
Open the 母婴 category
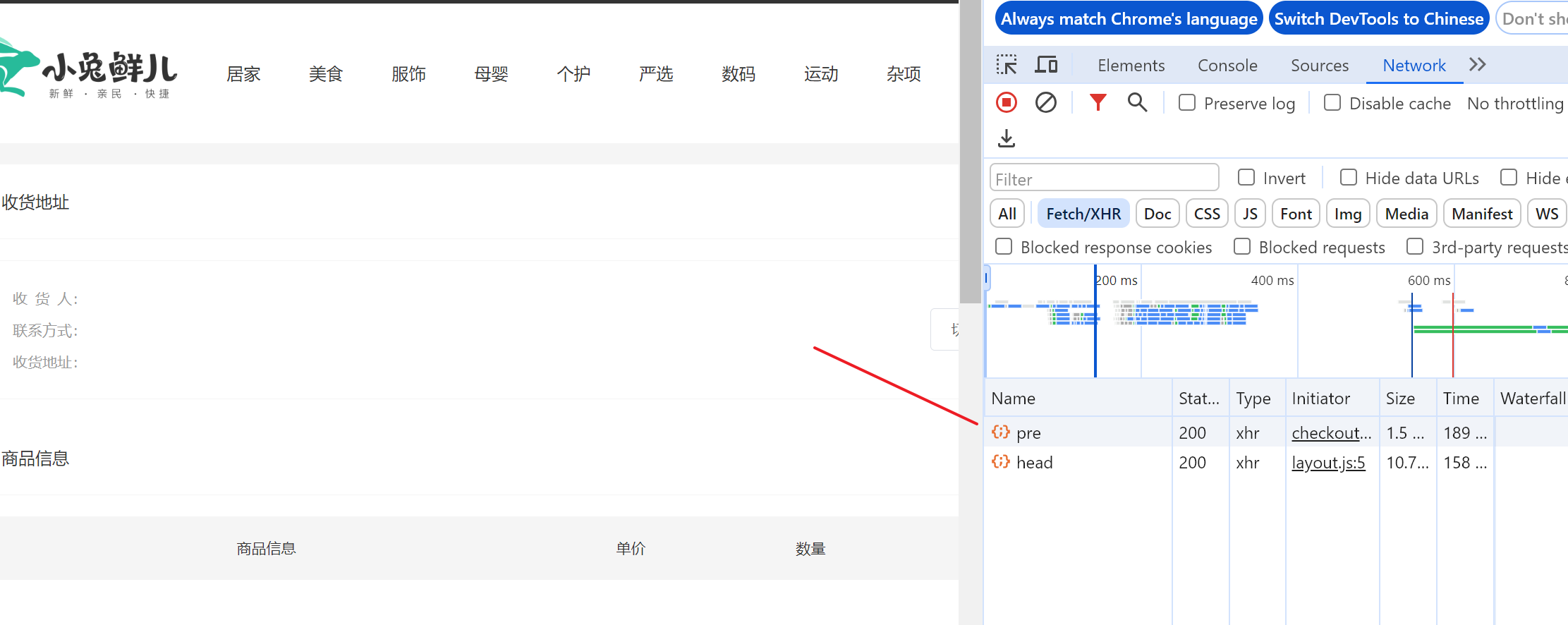(x=491, y=74)
